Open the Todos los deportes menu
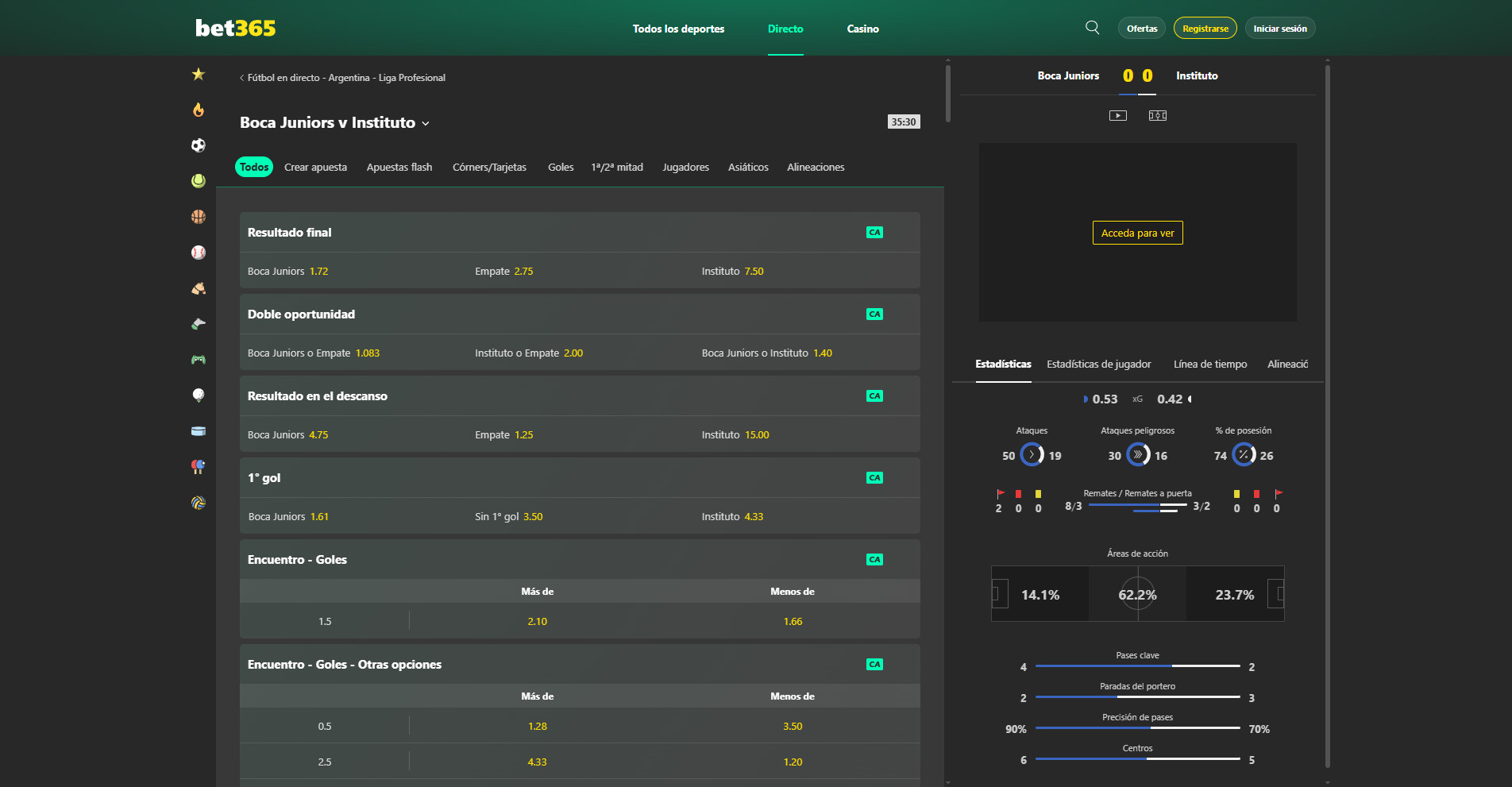 (x=678, y=29)
